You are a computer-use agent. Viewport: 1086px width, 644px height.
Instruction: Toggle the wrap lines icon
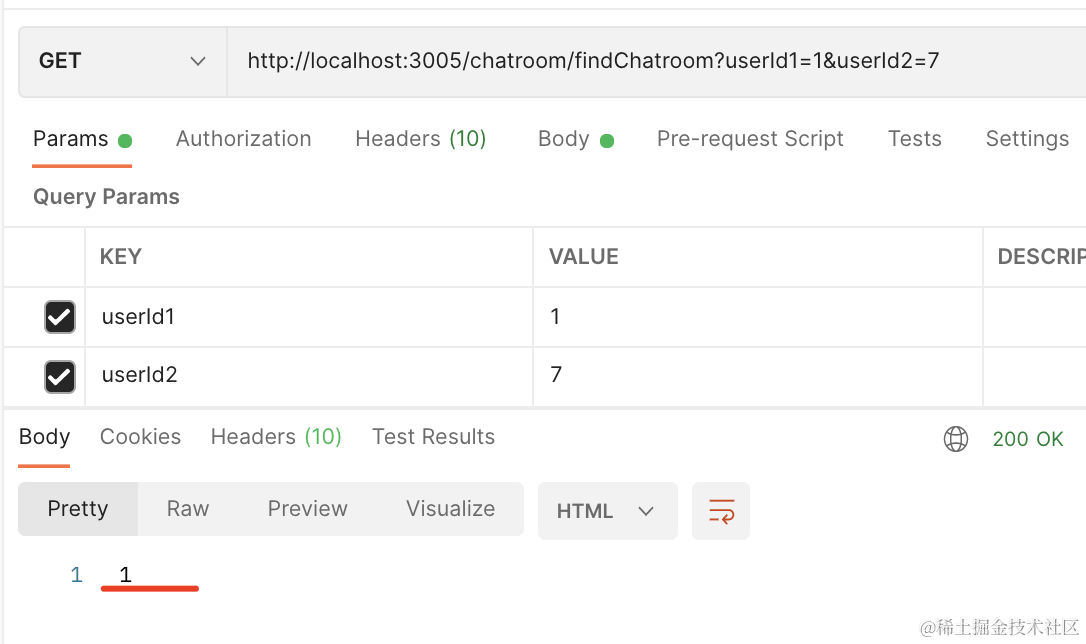point(721,511)
